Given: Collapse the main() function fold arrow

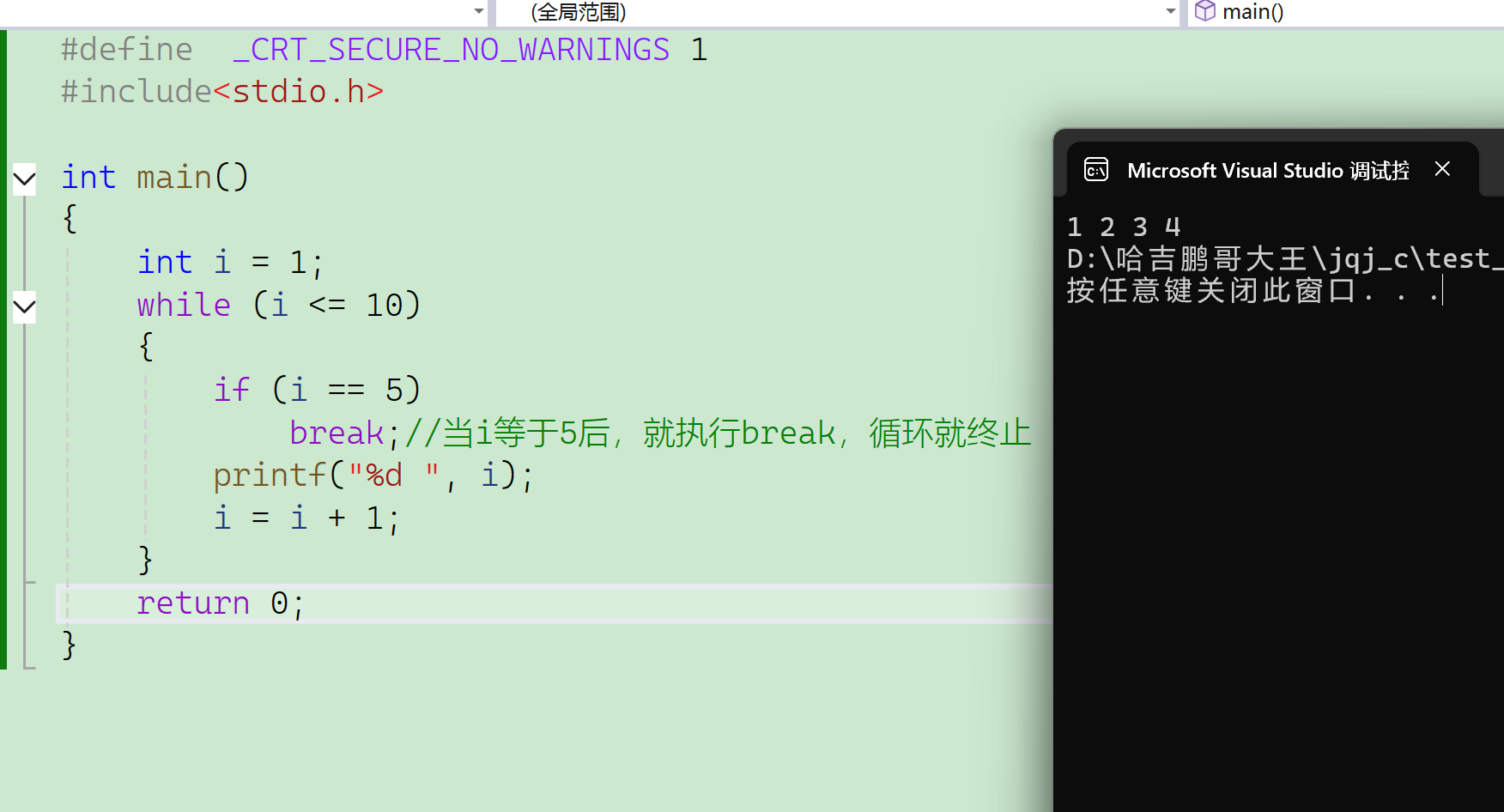Looking at the screenshot, I should pyautogui.click(x=24, y=179).
